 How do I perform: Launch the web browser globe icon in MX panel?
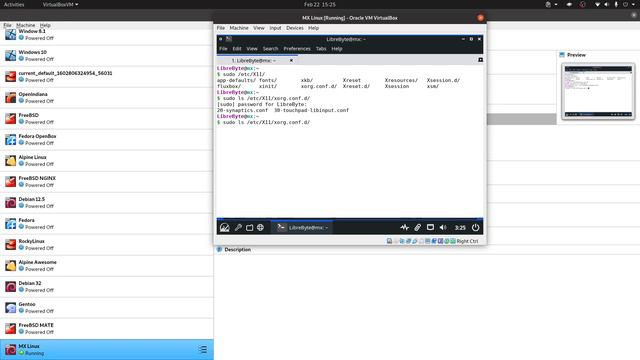click(260, 228)
